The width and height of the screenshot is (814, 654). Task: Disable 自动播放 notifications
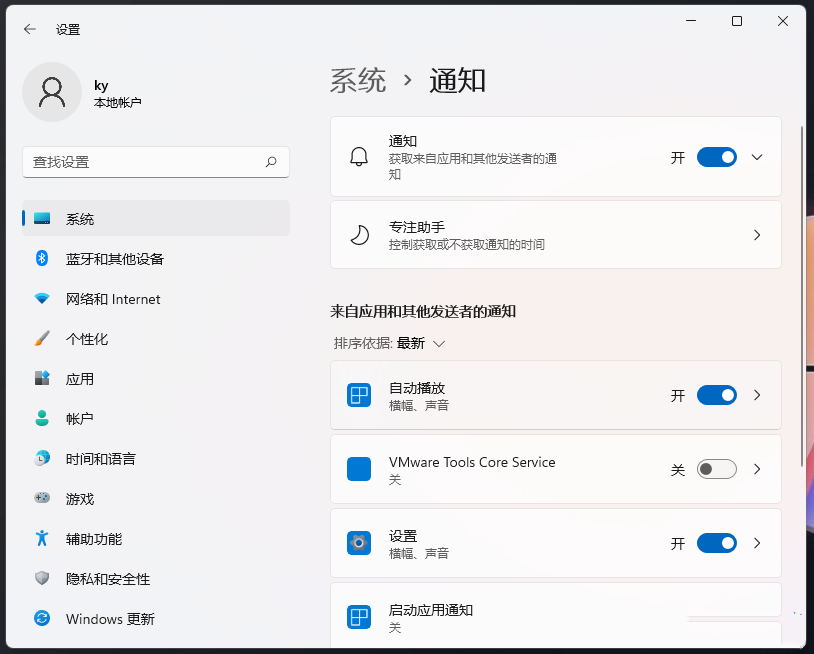[716, 394]
